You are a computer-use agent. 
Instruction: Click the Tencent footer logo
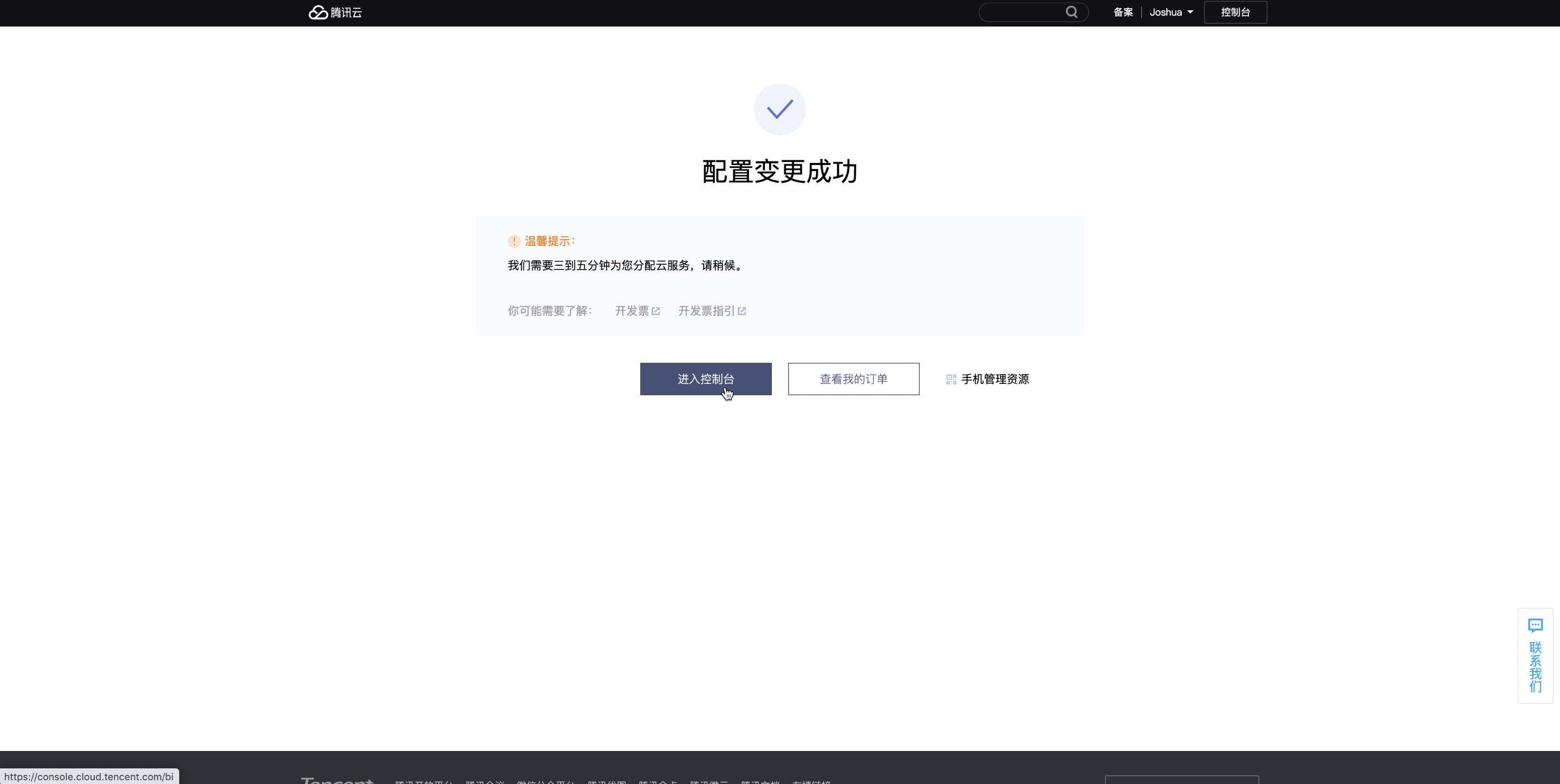click(337, 780)
